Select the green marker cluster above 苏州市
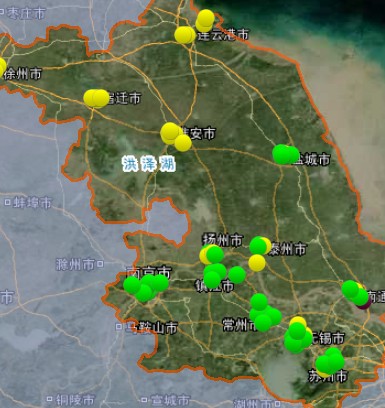Viewport: 385px width, 408px height. click(x=330, y=362)
